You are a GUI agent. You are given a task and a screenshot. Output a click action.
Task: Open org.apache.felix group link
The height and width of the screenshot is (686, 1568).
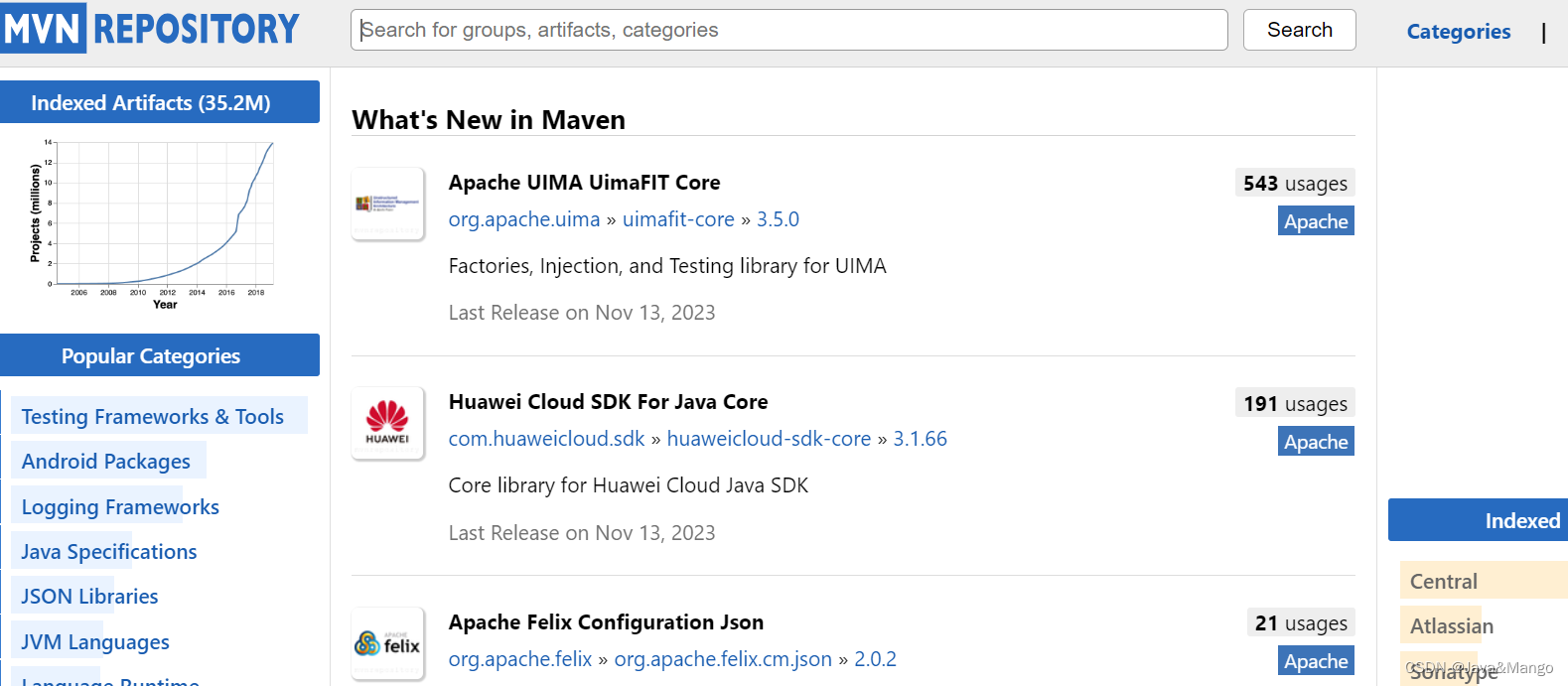(519, 659)
